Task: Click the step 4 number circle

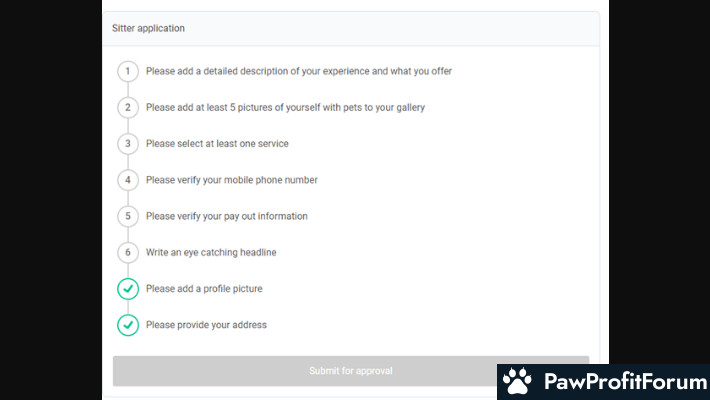Action: 128,180
